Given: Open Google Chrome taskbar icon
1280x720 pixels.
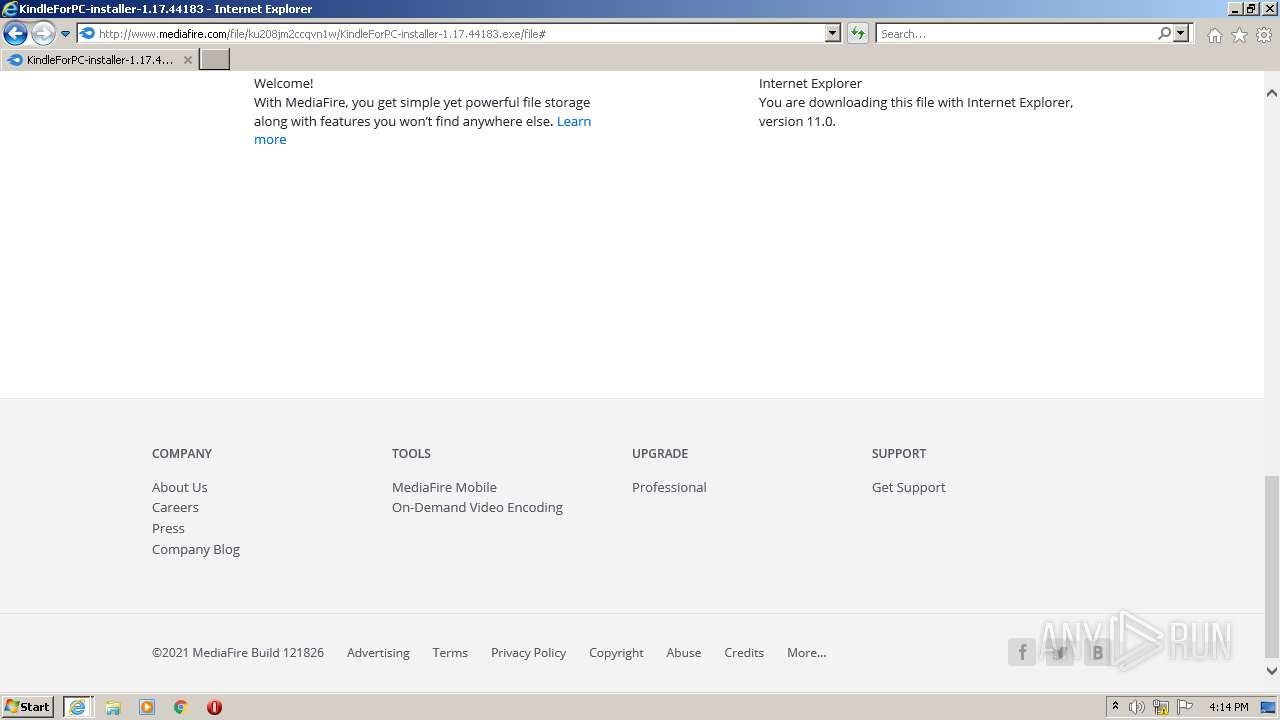Looking at the screenshot, I should [180, 707].
